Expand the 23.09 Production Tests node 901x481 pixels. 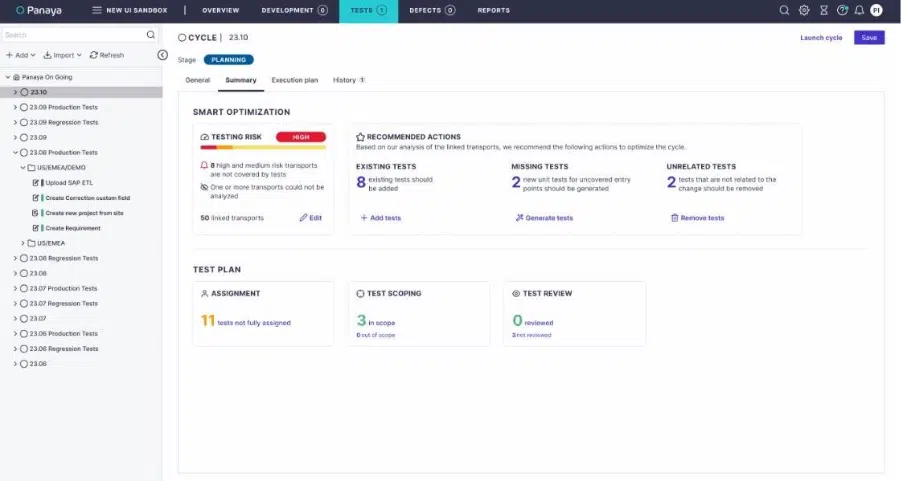click(x=15, y=107)
